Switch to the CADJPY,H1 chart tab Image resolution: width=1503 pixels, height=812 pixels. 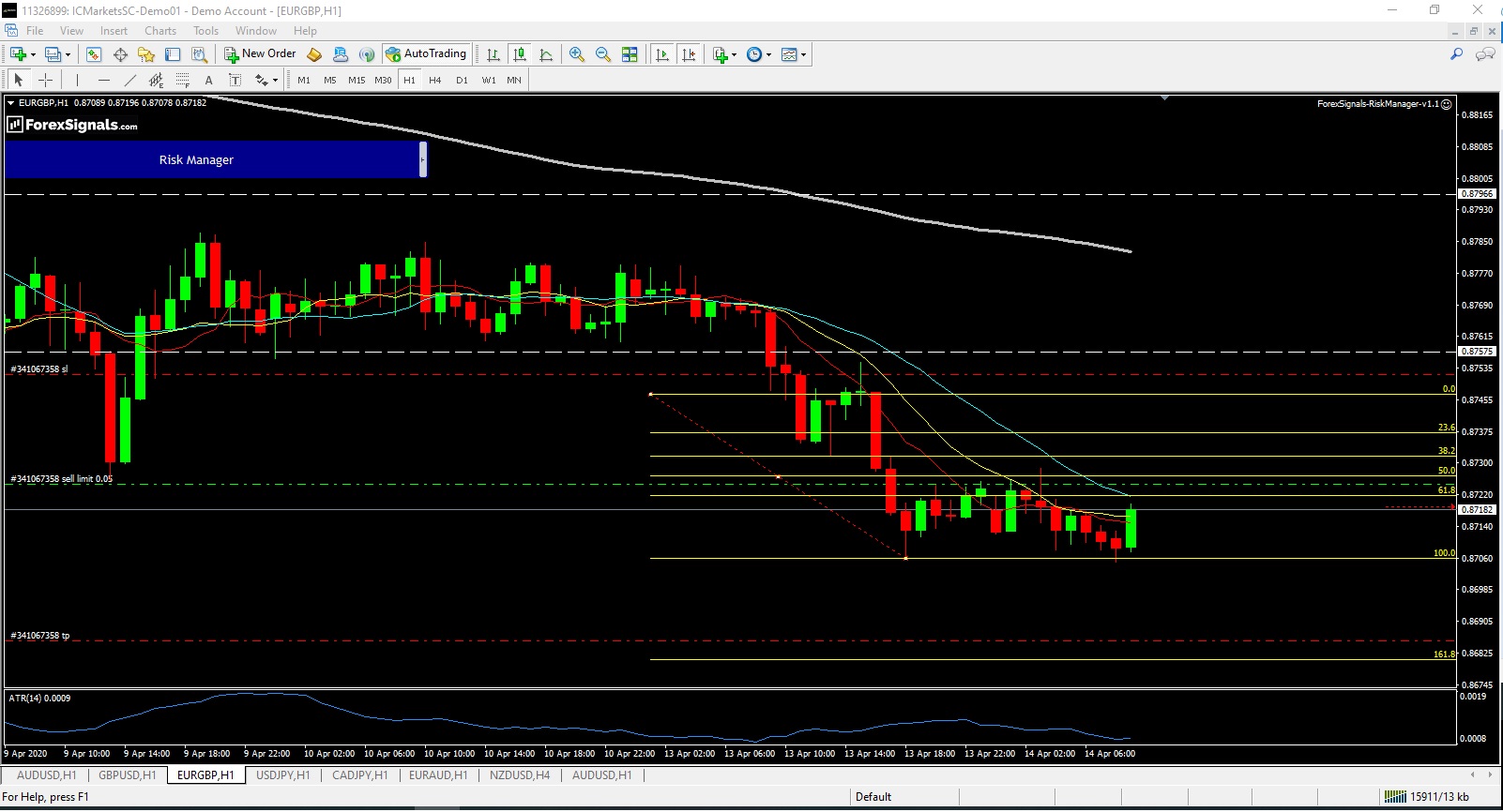(x=359, y=775)
